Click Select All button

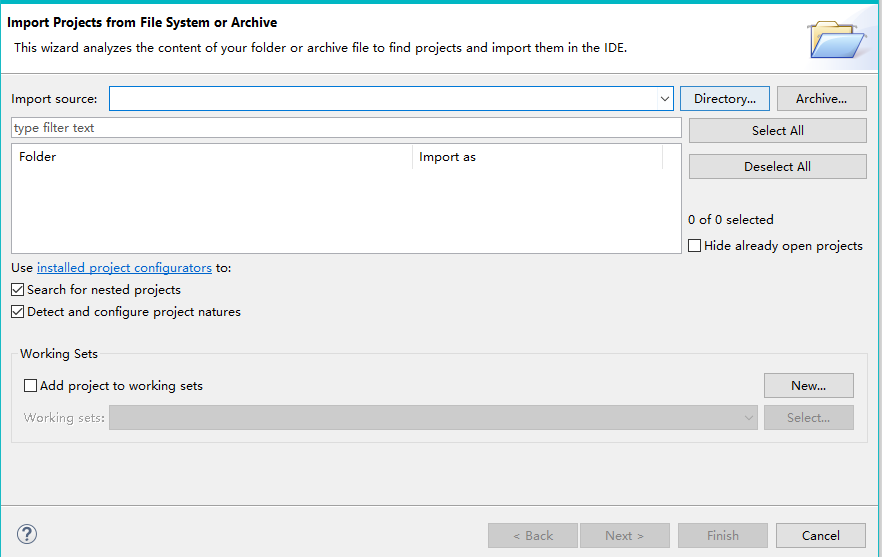coord(777,131)
